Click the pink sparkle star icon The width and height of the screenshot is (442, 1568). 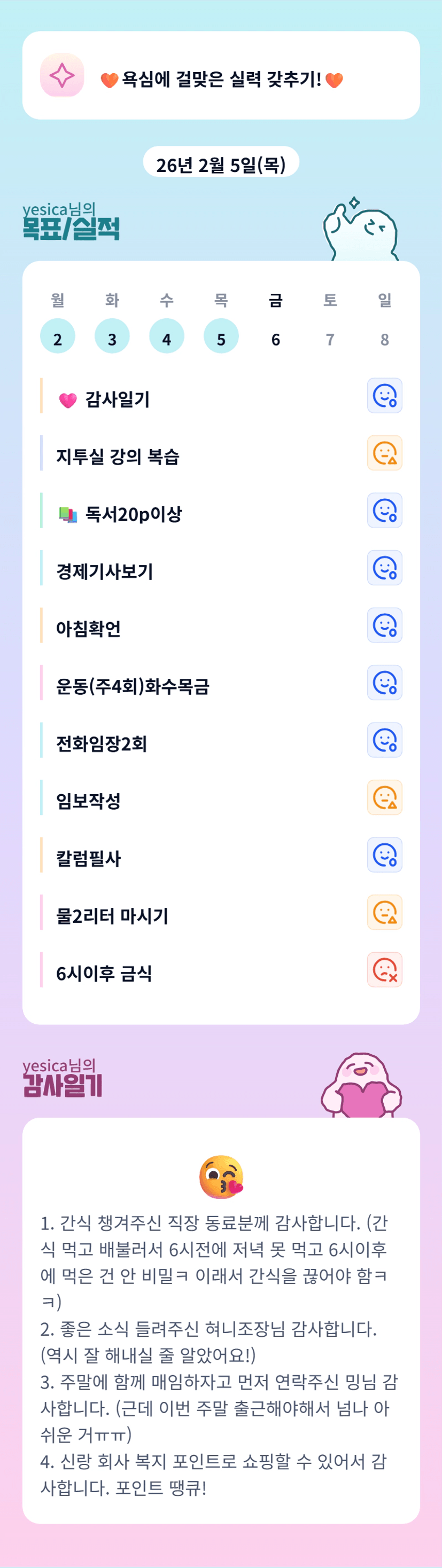[61, 75]
